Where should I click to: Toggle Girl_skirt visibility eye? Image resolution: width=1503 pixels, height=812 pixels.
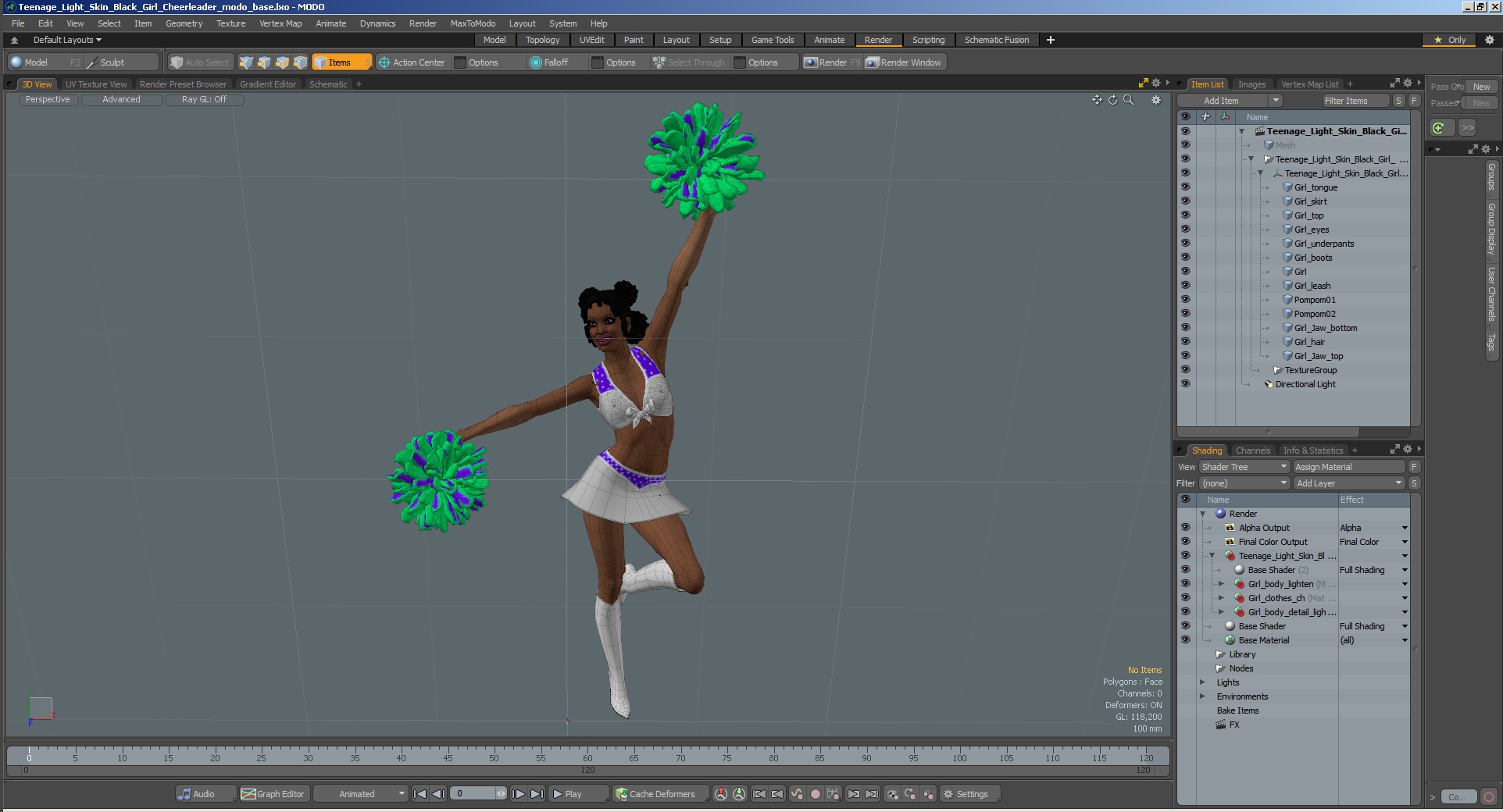coord(1185,201)
